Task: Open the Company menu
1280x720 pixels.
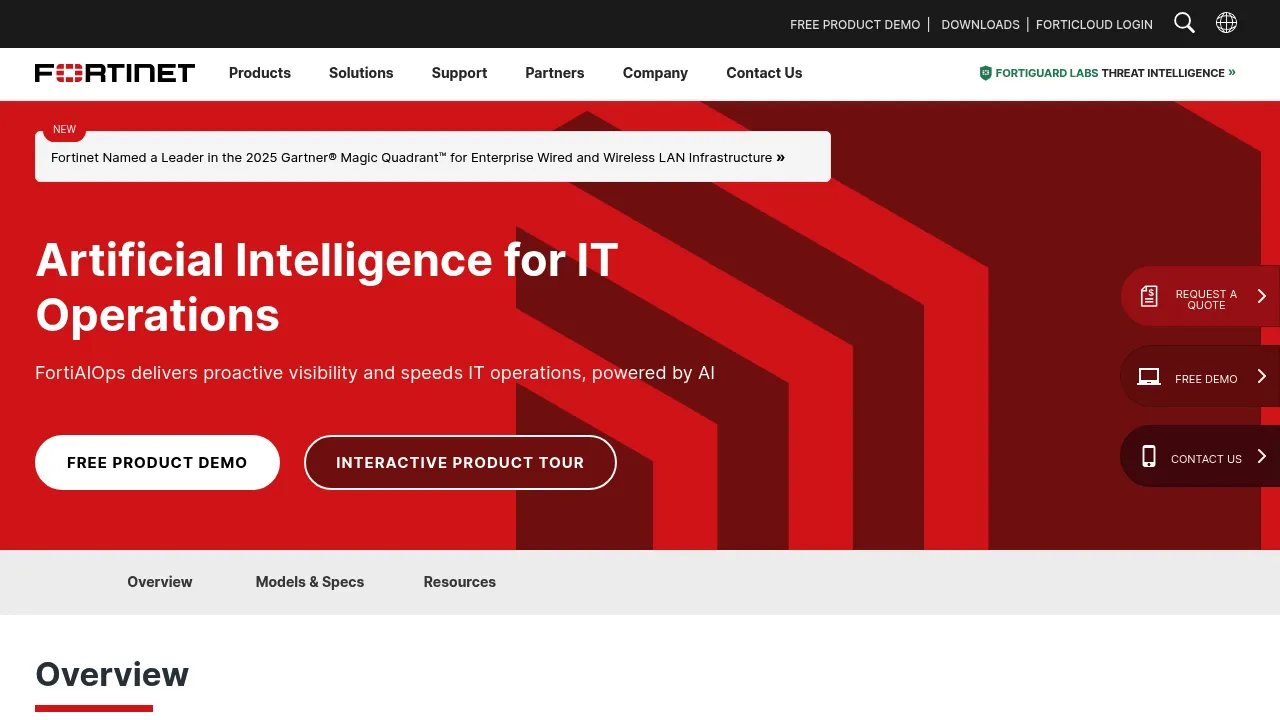Action: click(655, 73)
